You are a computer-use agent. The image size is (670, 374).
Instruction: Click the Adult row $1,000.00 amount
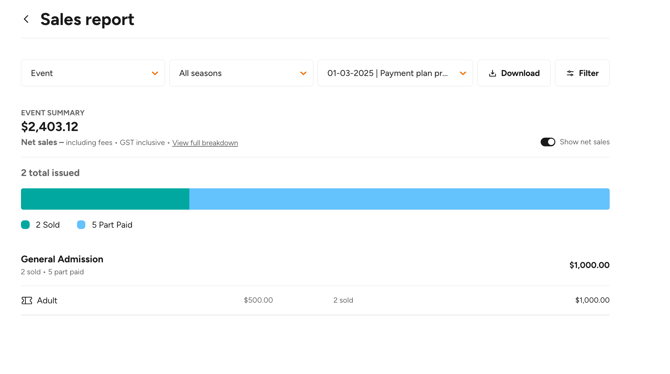tap(592, 300)
